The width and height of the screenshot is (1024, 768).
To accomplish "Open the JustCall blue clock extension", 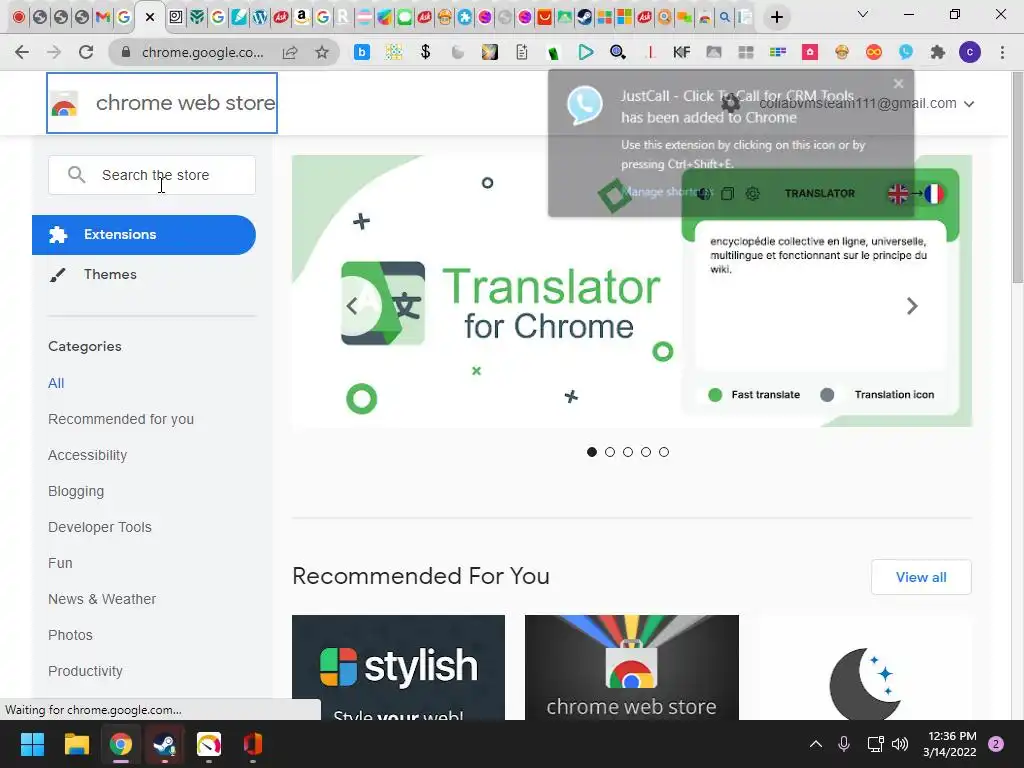I will (906, 52).
